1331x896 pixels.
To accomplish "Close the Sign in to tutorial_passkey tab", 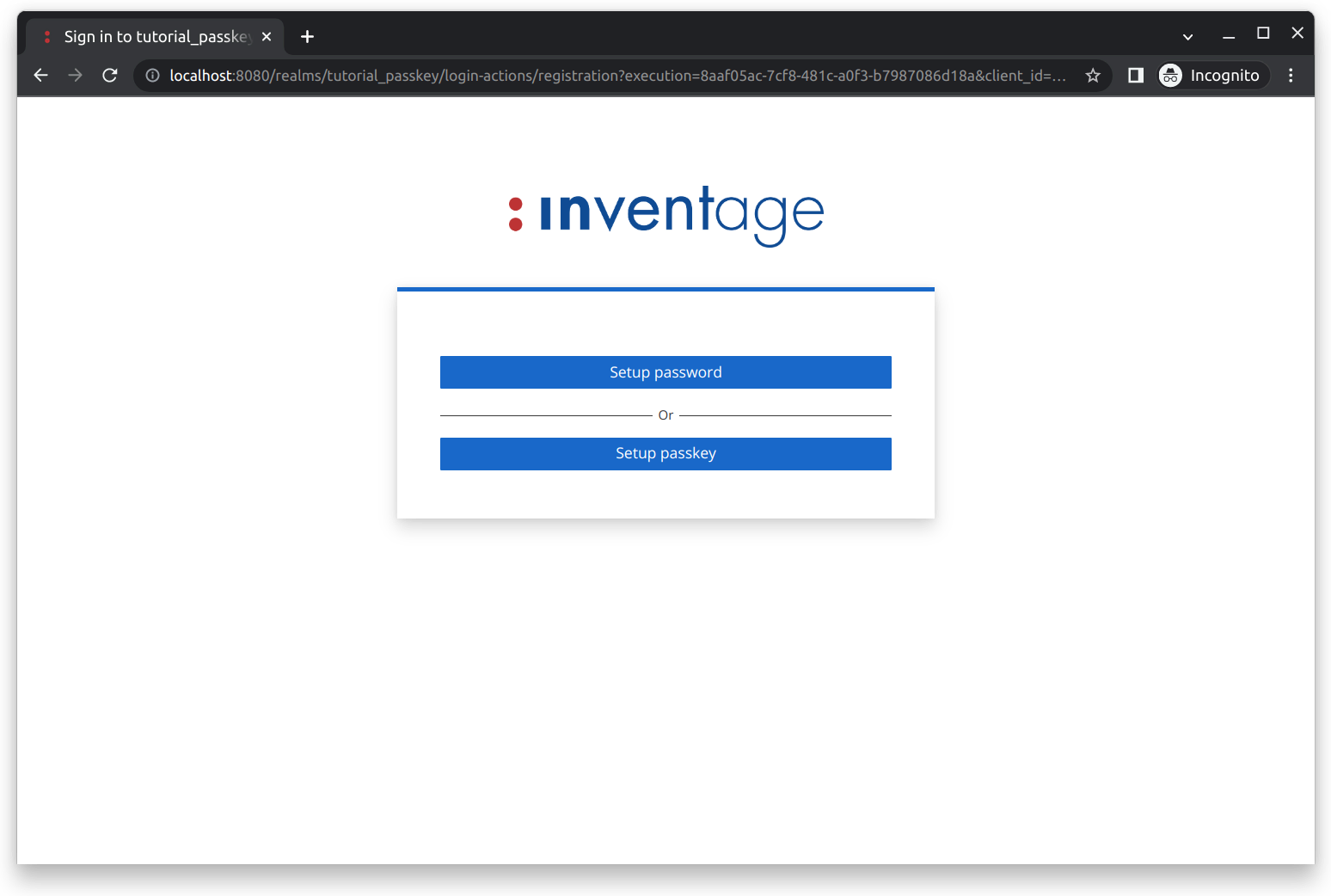I will (x=267, y=36).
